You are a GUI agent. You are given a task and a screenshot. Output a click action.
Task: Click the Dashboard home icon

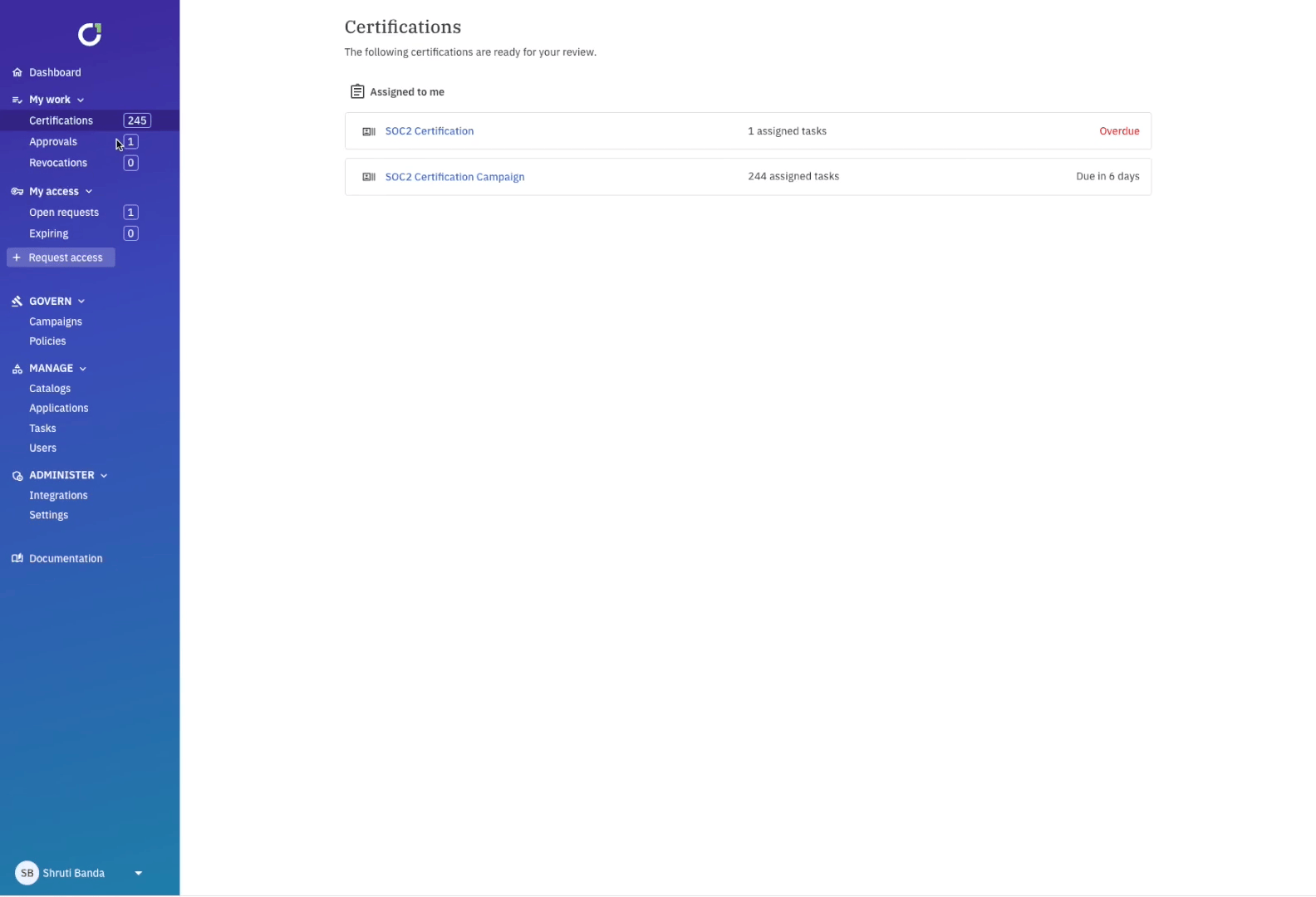coord(17,72)
